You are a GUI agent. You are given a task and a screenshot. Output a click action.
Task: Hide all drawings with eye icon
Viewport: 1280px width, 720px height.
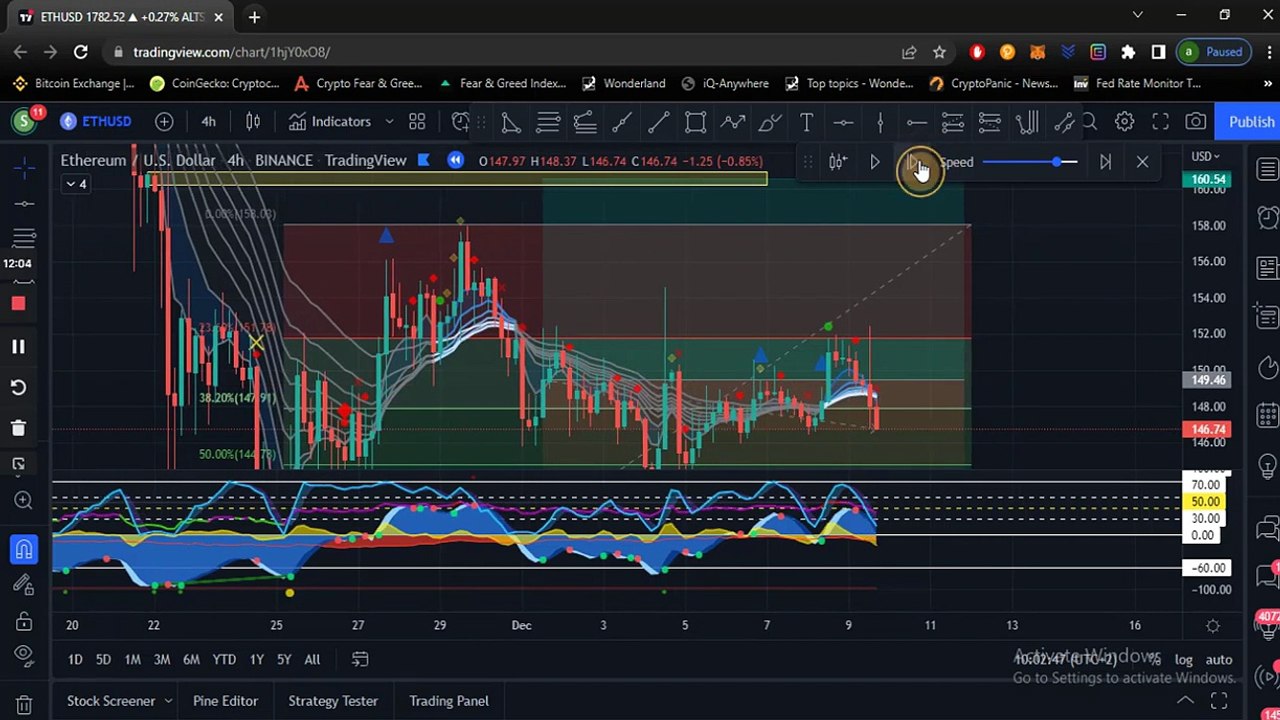[x=24, y=656]
